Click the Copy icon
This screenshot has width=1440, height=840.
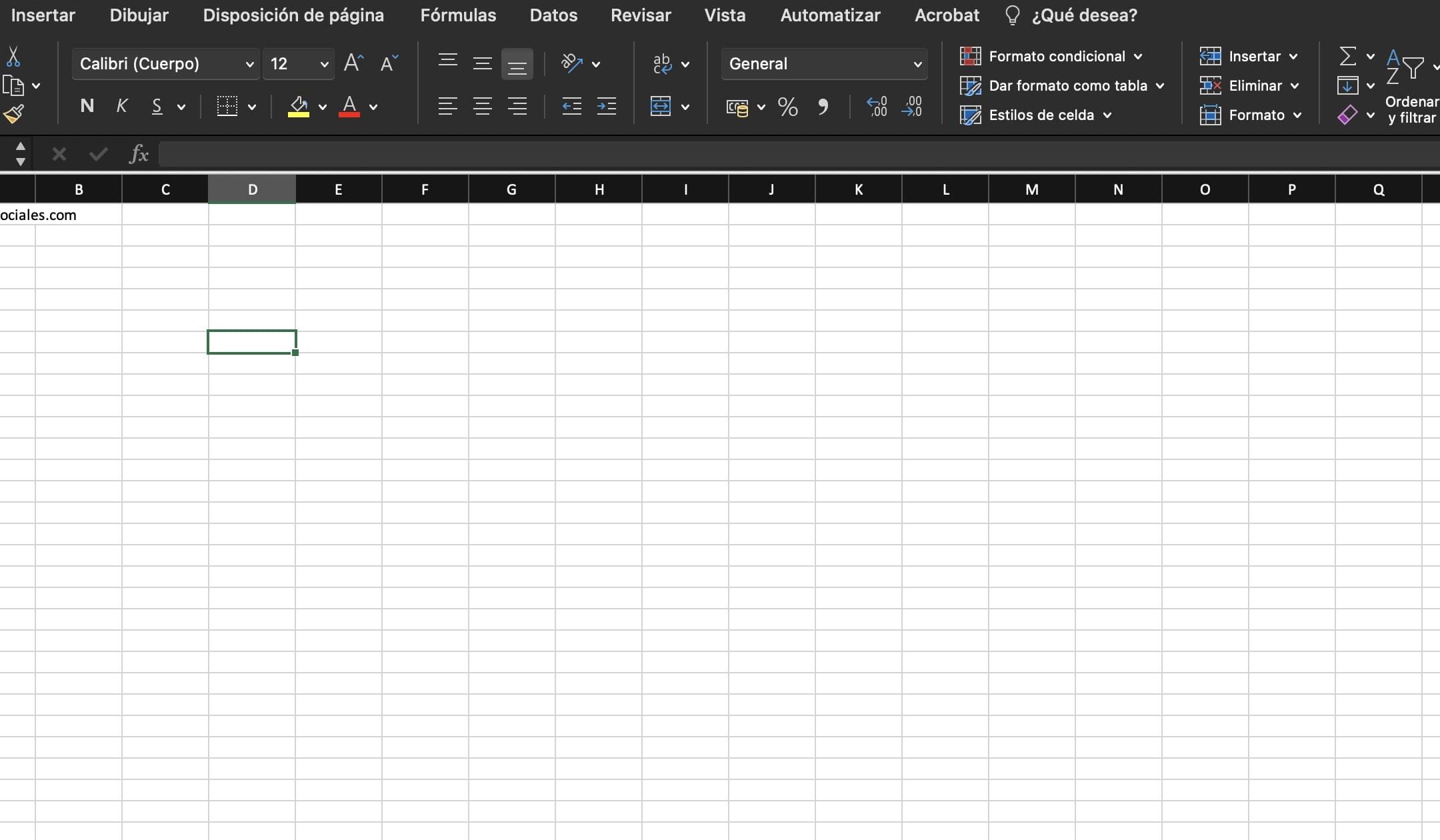point(13,86)
